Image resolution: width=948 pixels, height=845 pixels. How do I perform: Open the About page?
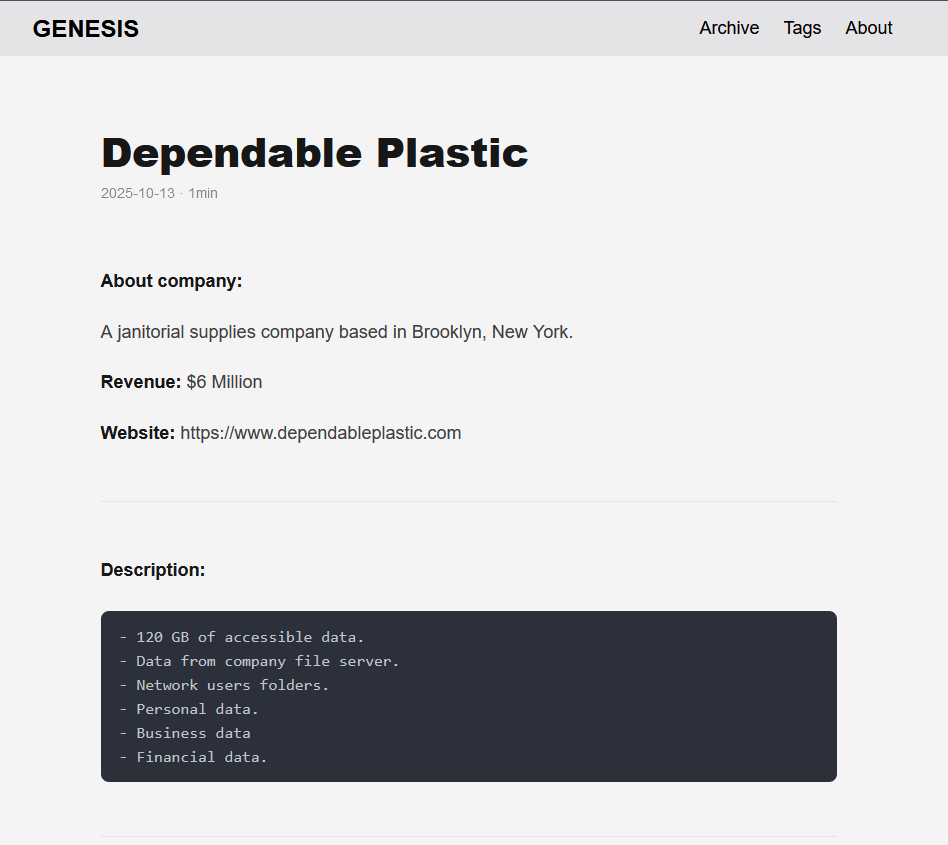coord(868,28)
